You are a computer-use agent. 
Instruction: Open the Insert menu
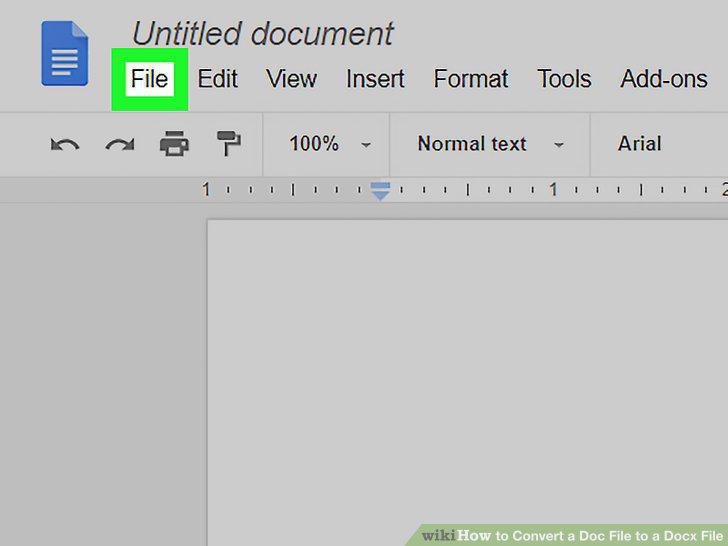375,79
